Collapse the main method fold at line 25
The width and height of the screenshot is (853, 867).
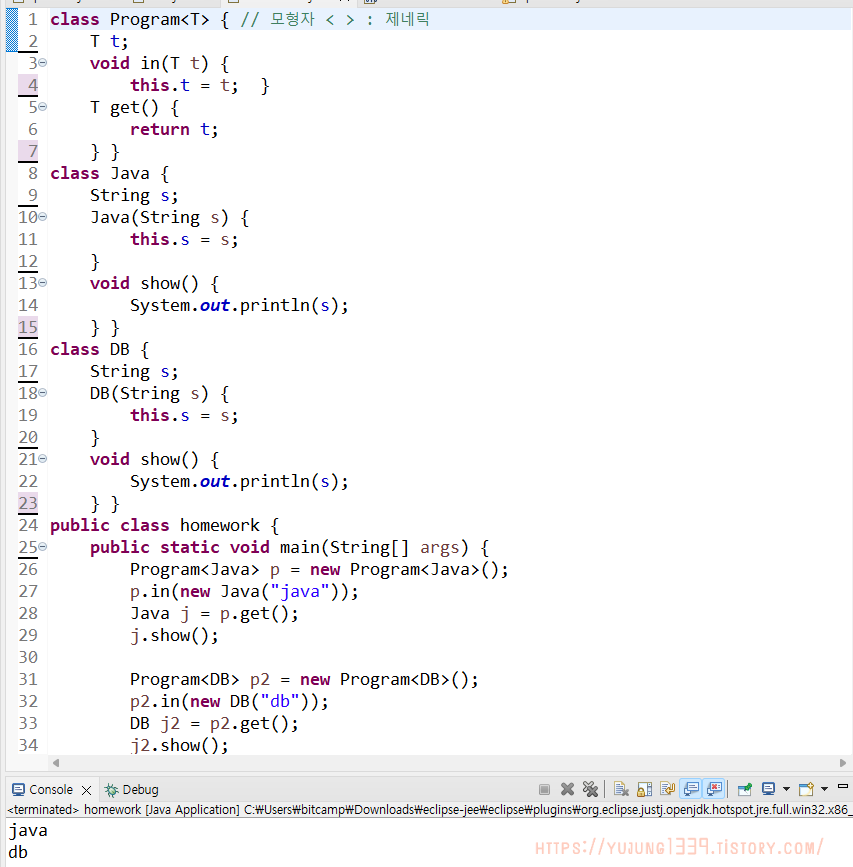click(x=43, y=546)
